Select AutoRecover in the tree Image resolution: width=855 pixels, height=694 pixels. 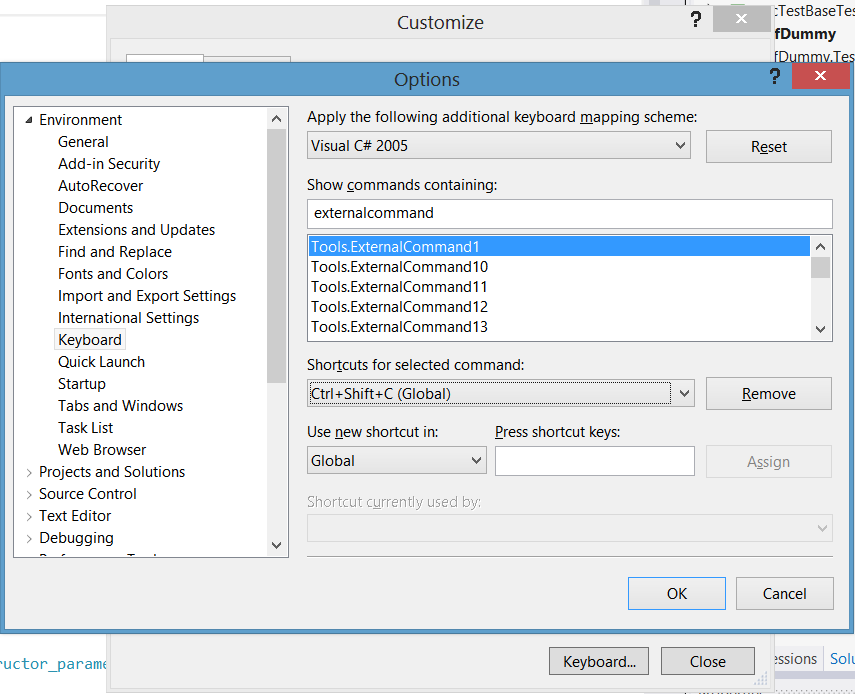pos(100,186)
